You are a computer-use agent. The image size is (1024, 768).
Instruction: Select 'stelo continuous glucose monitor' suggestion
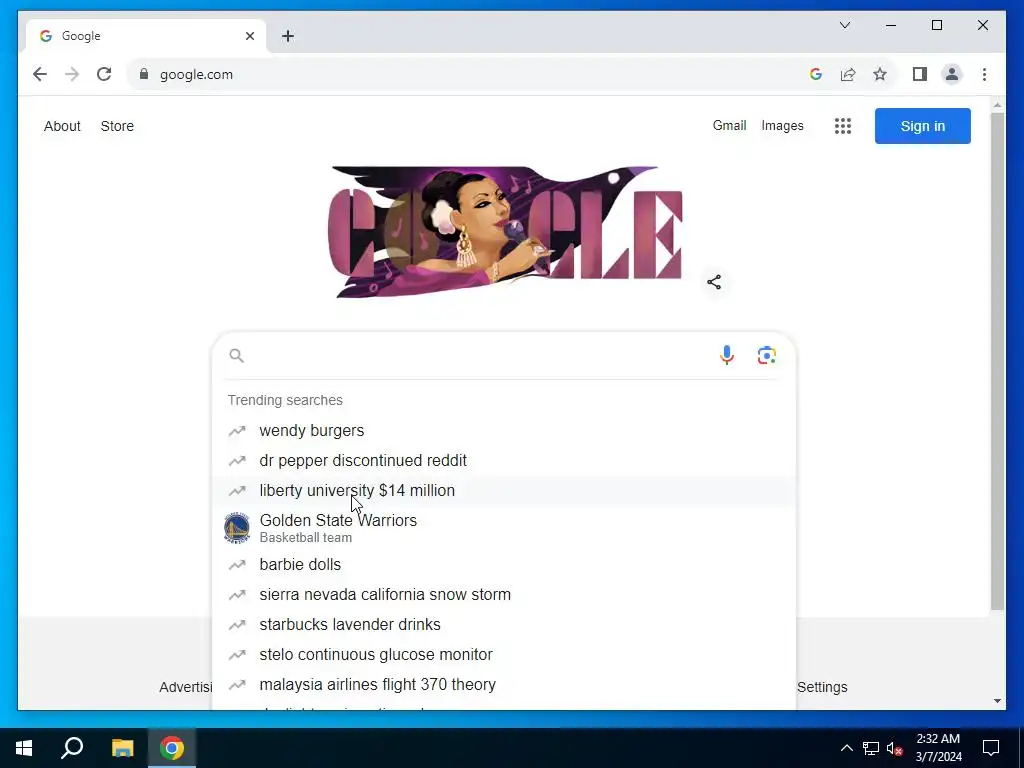pyautogui.click(x=504, y=654)
